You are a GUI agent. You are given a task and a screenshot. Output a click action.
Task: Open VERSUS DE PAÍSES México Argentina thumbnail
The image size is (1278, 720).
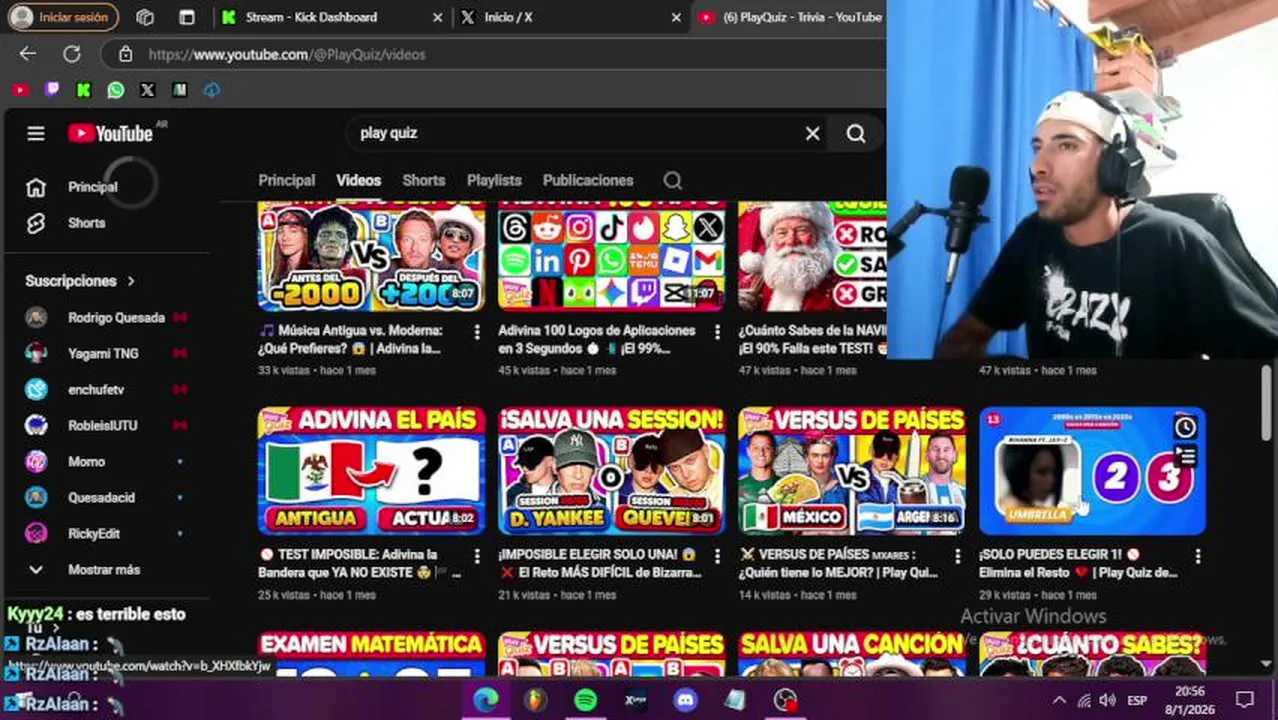point(852,471)
